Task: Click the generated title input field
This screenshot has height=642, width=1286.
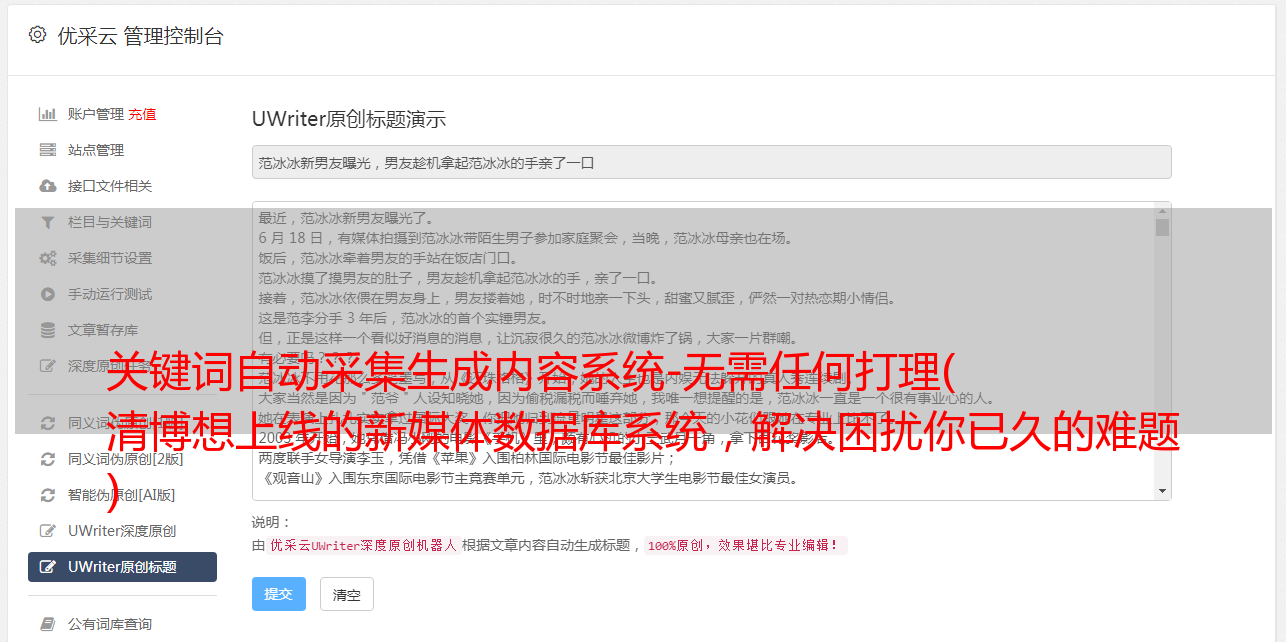Action: (x=711, y=162)
